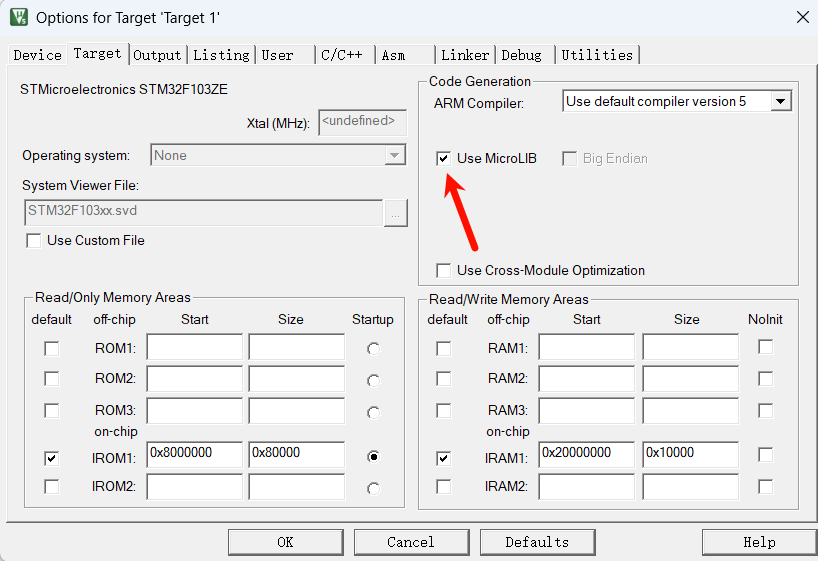Screen dimensions: 818x561
Task: Click the browse button for System Viewer File
Action: pos(396,213)
